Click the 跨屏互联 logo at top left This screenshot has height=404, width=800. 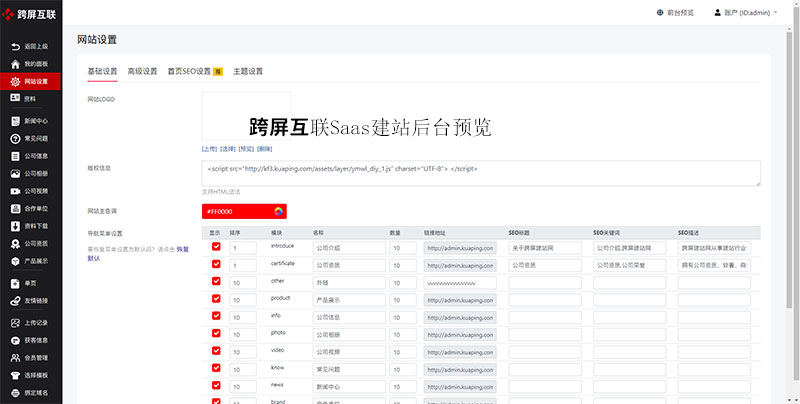pyautogui.click(x=29, y=15)
